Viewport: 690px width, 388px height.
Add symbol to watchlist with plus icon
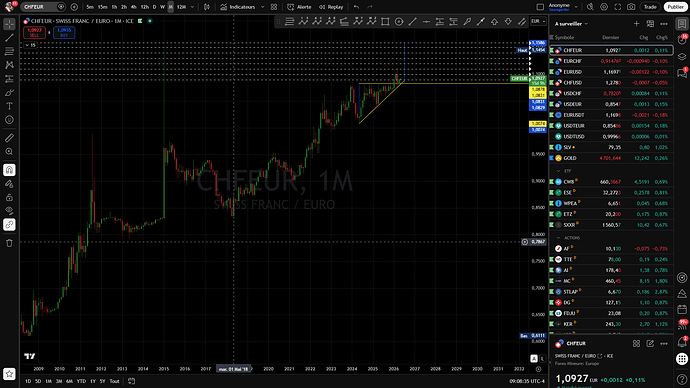click(636, 24)
